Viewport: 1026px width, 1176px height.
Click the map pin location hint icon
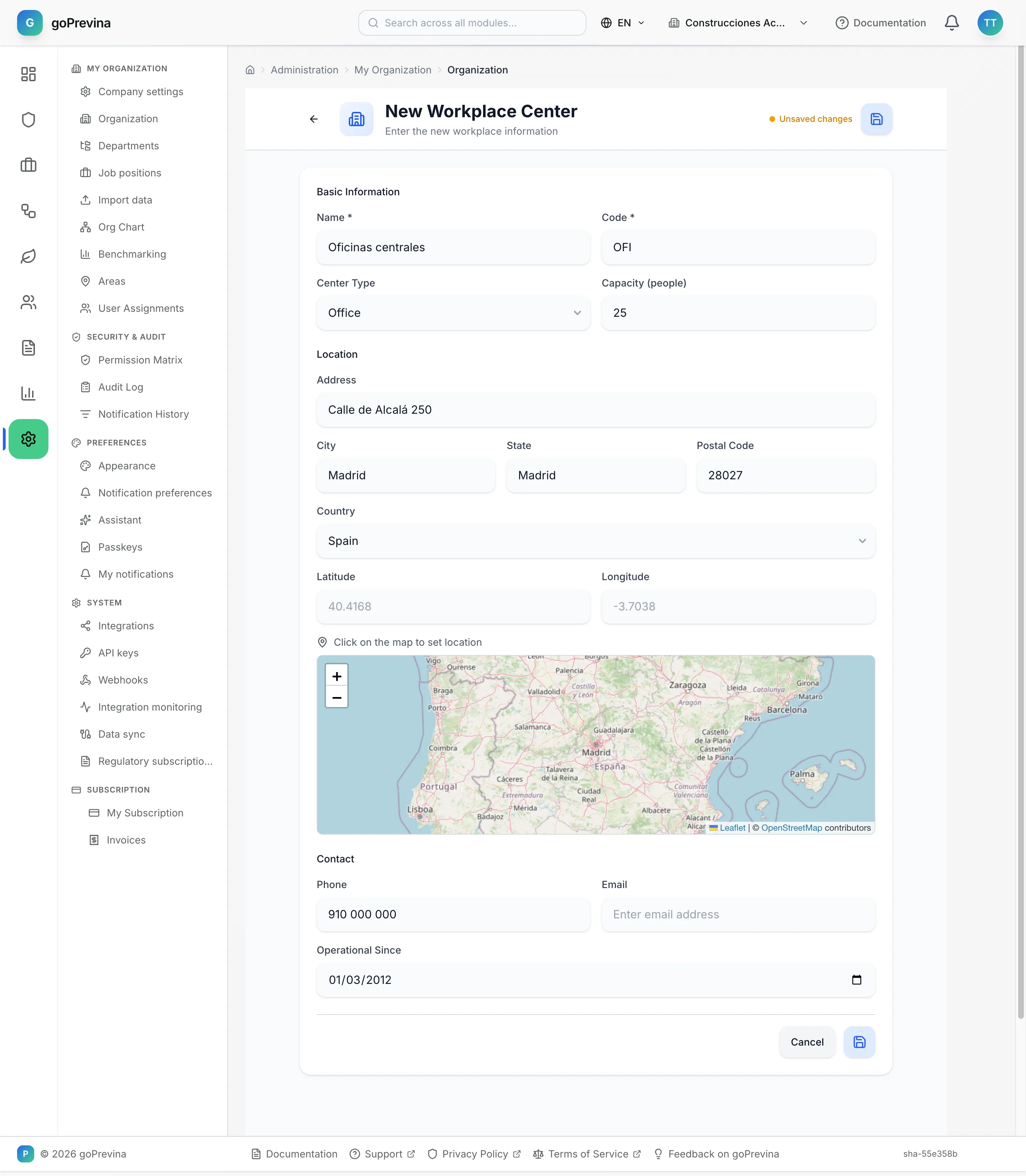[322, 642]
